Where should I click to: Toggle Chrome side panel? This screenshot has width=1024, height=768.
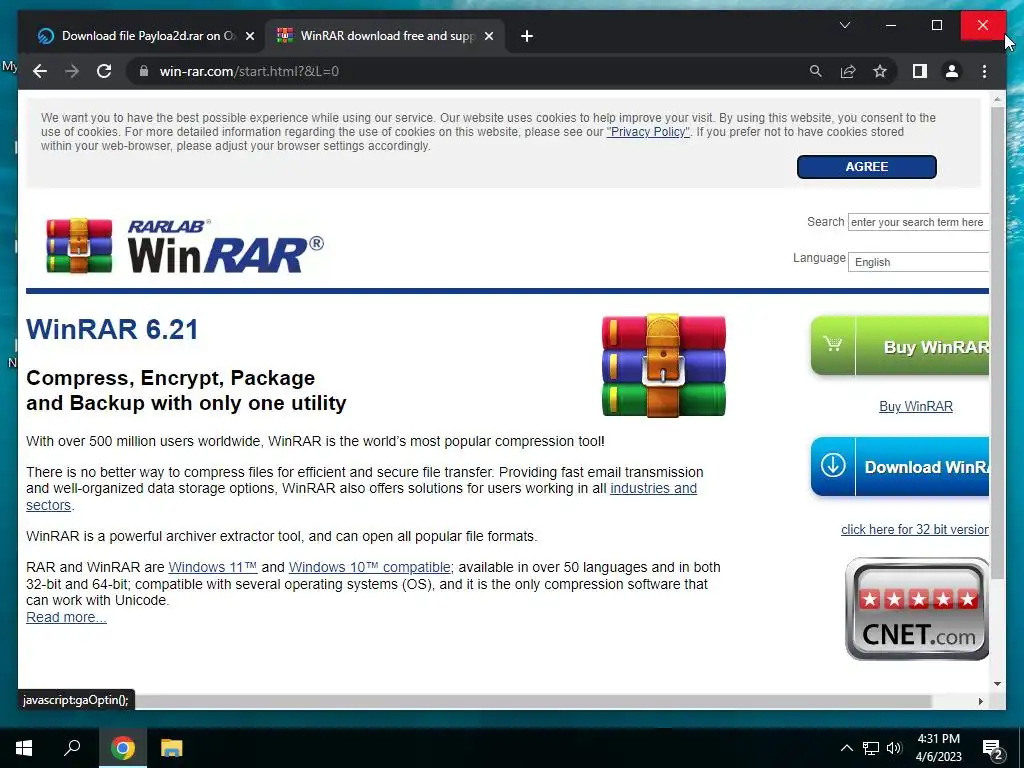coord(920,71)
